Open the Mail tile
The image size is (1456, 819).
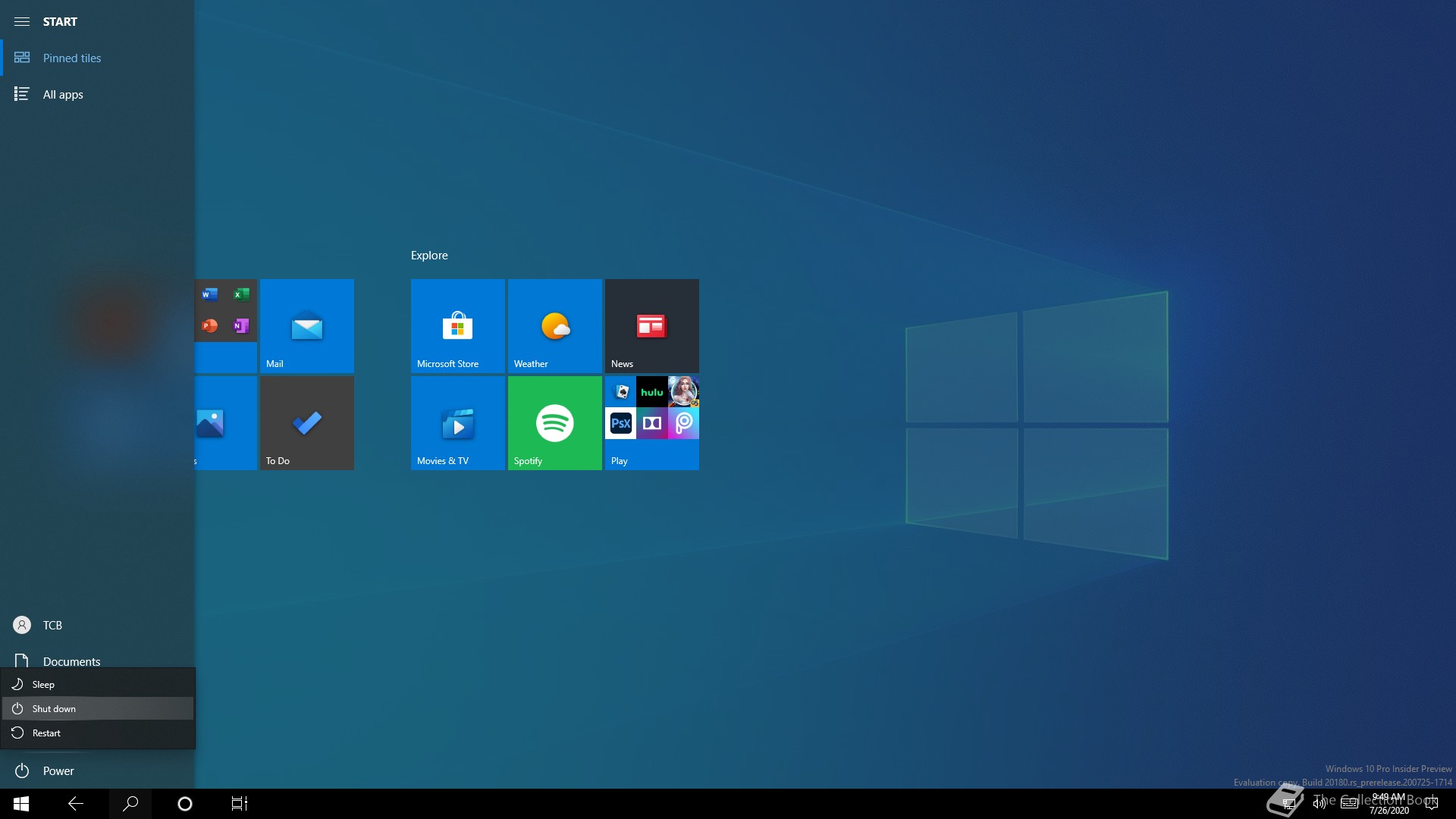click(307, 326)
